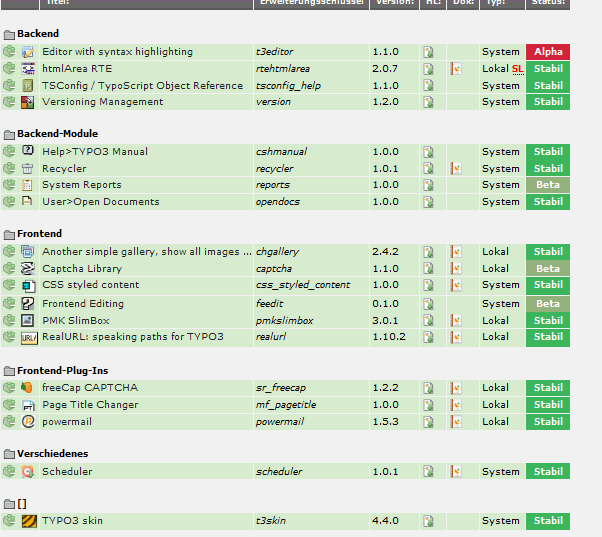Click the htmlArea RTE extension icon
The image size is (602, 537).
(28, 68)
